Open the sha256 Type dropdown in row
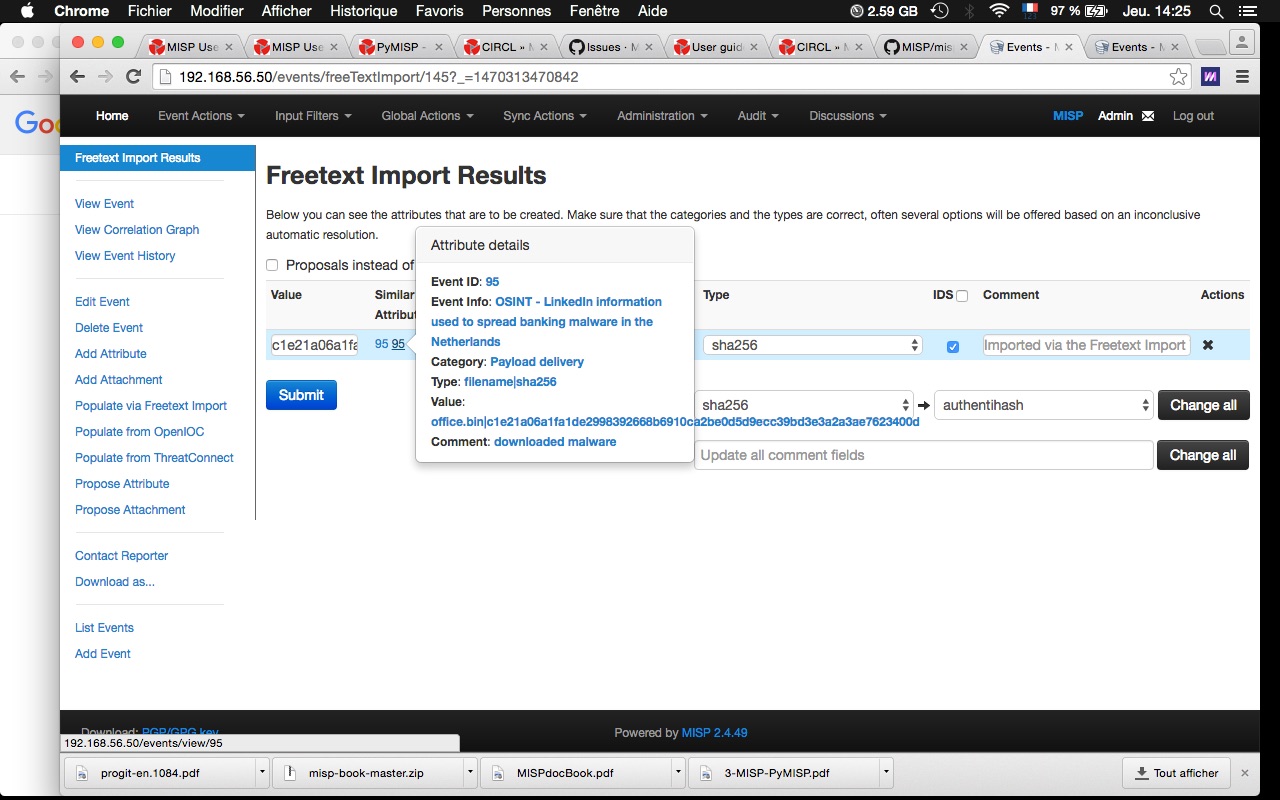The height and width of the screenshot is (800, 1280). [810, 345]
